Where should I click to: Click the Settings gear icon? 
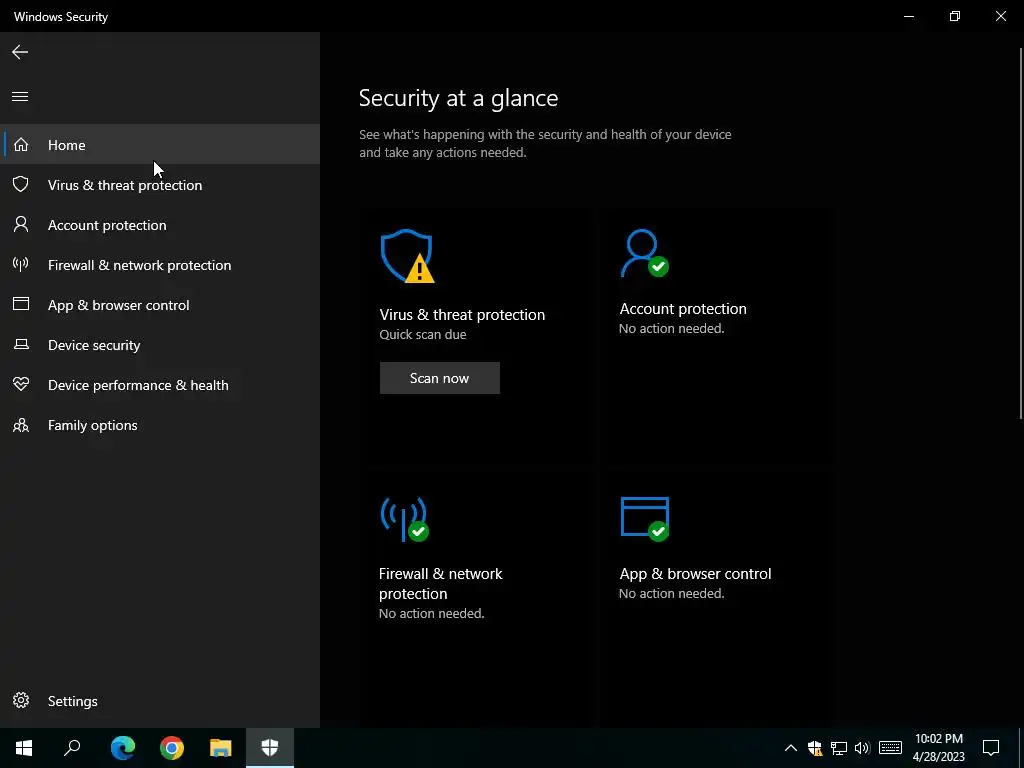[x=21, y=700]
